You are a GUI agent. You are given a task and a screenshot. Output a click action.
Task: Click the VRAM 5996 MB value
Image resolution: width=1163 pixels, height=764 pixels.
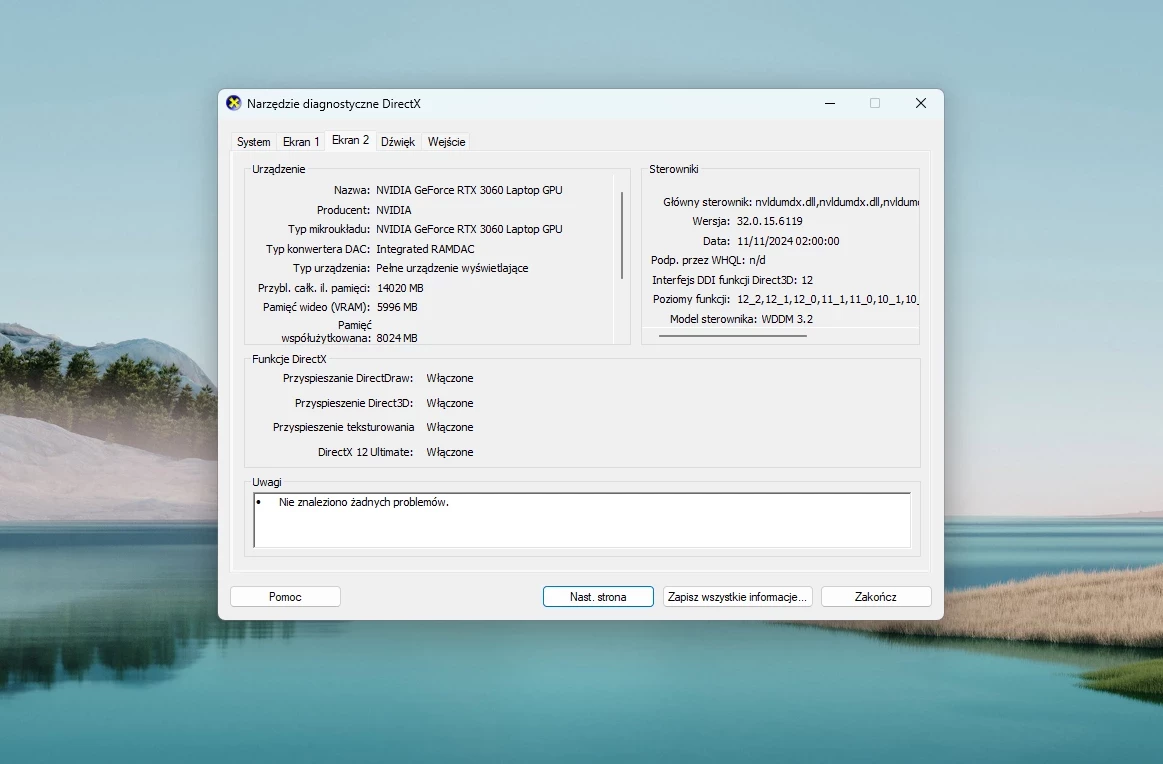[x=397, y=307]
